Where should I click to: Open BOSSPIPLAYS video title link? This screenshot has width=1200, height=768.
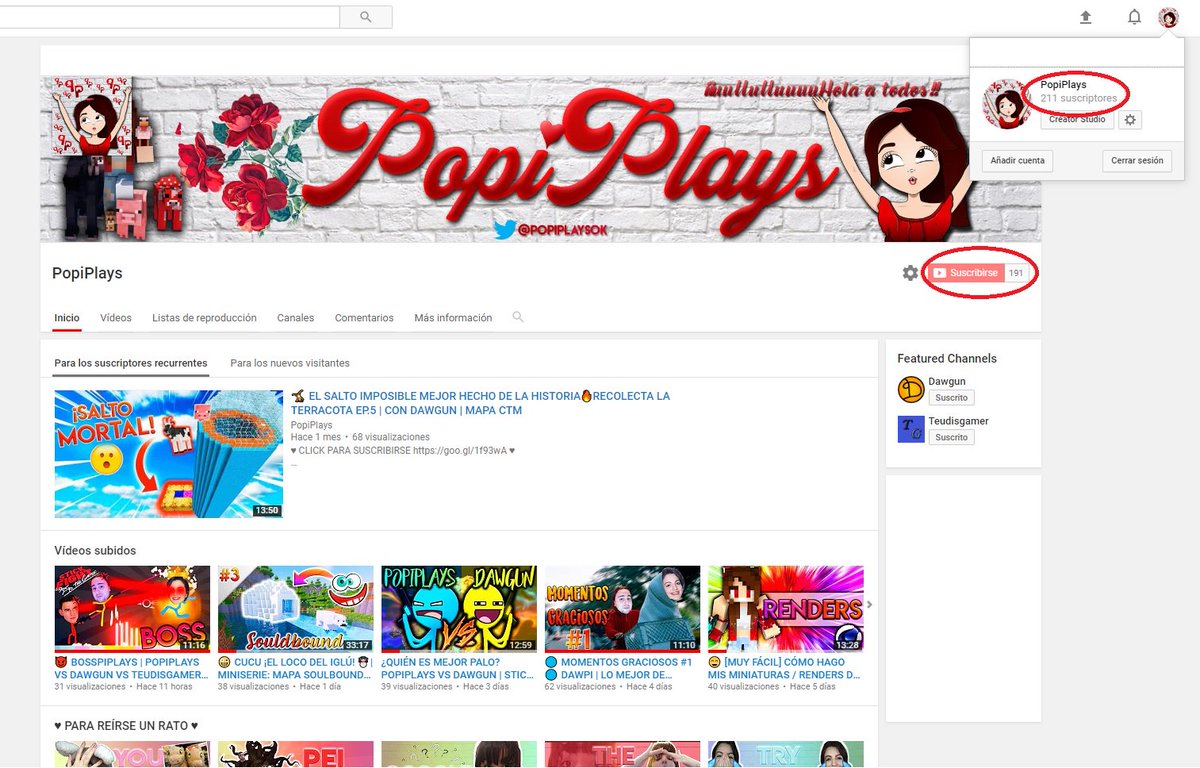(131, 668)
